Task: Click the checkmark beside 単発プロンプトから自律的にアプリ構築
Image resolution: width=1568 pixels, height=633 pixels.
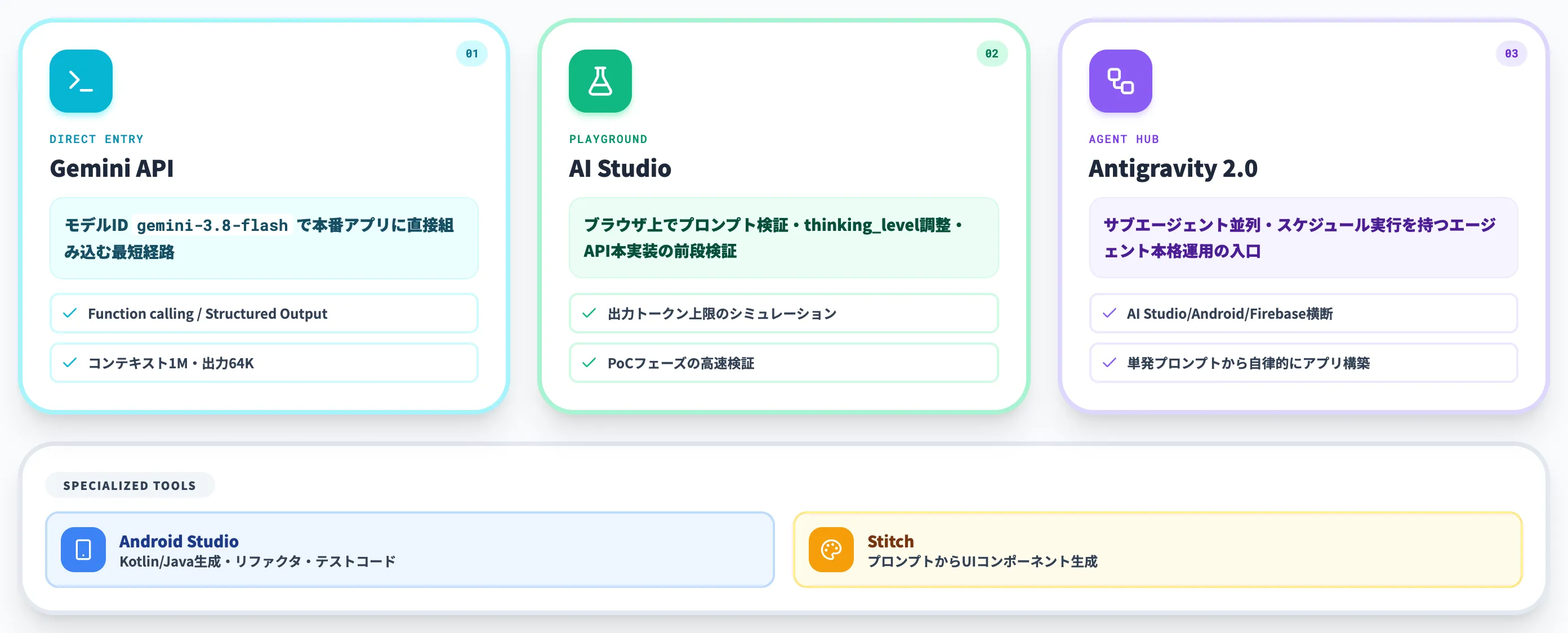Action: point(1109,363)
